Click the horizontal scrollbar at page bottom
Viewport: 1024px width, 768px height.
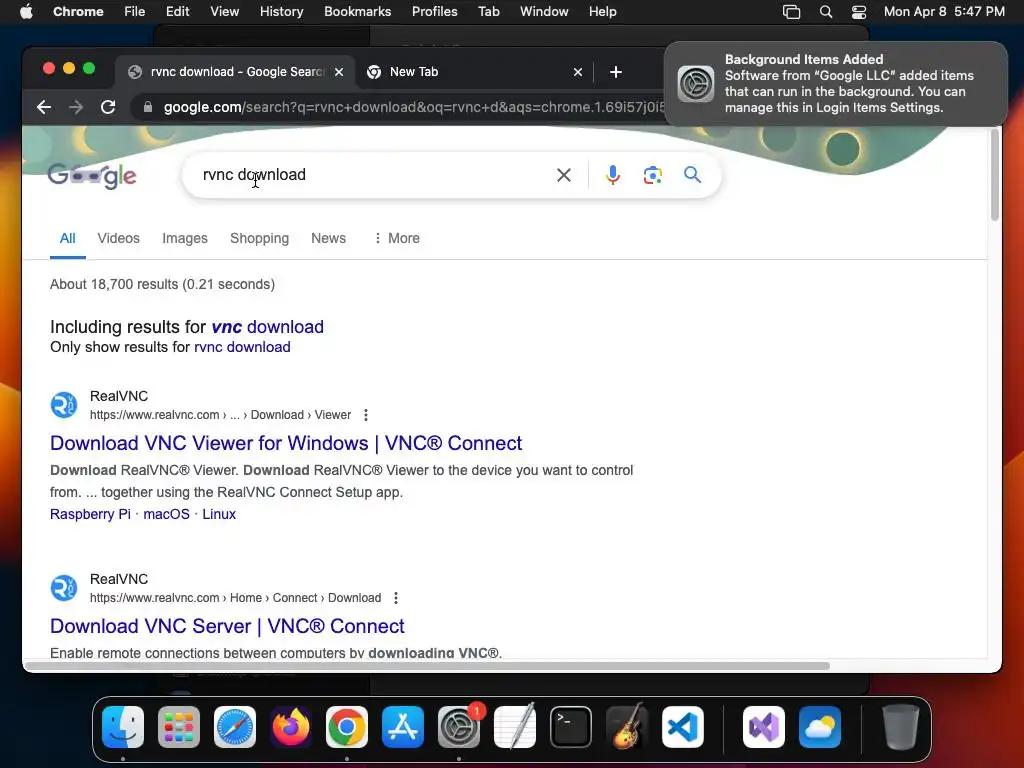pos(427,666)
